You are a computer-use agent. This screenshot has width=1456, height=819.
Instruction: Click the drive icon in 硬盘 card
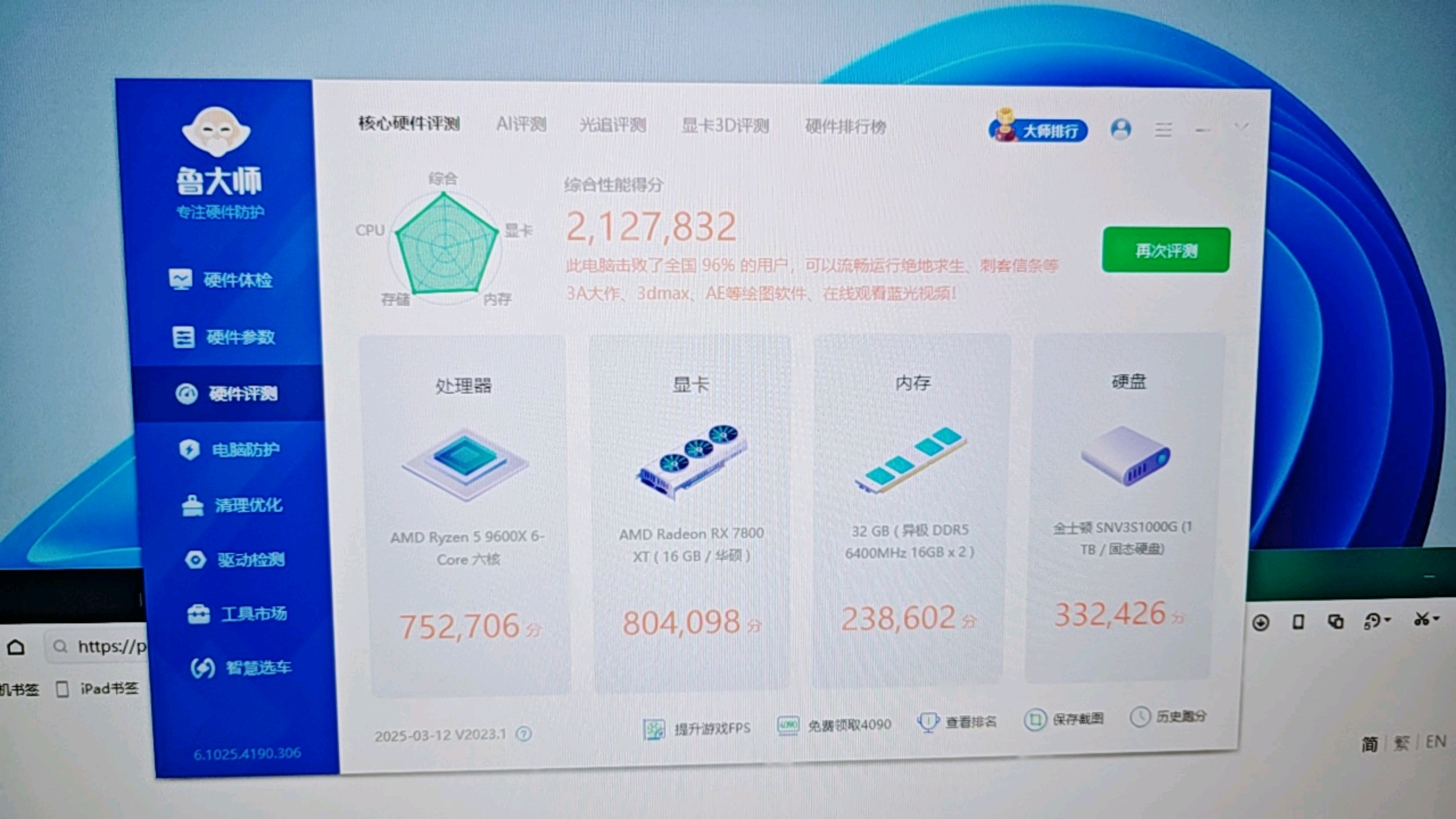(x=1125, y=456)
